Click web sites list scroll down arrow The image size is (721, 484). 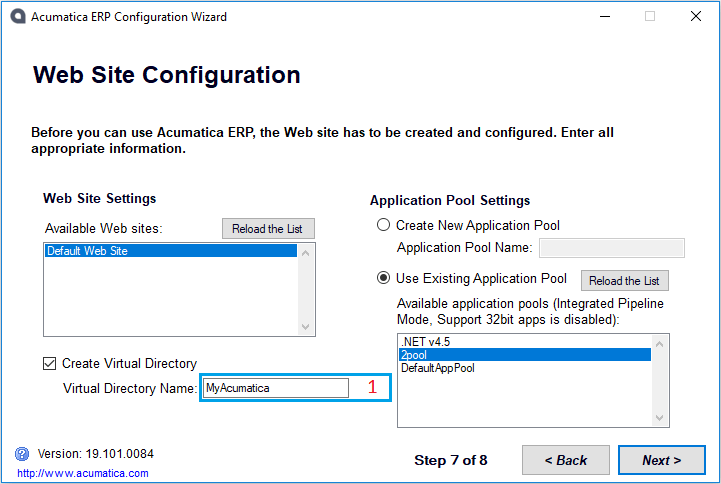[306, 327]
